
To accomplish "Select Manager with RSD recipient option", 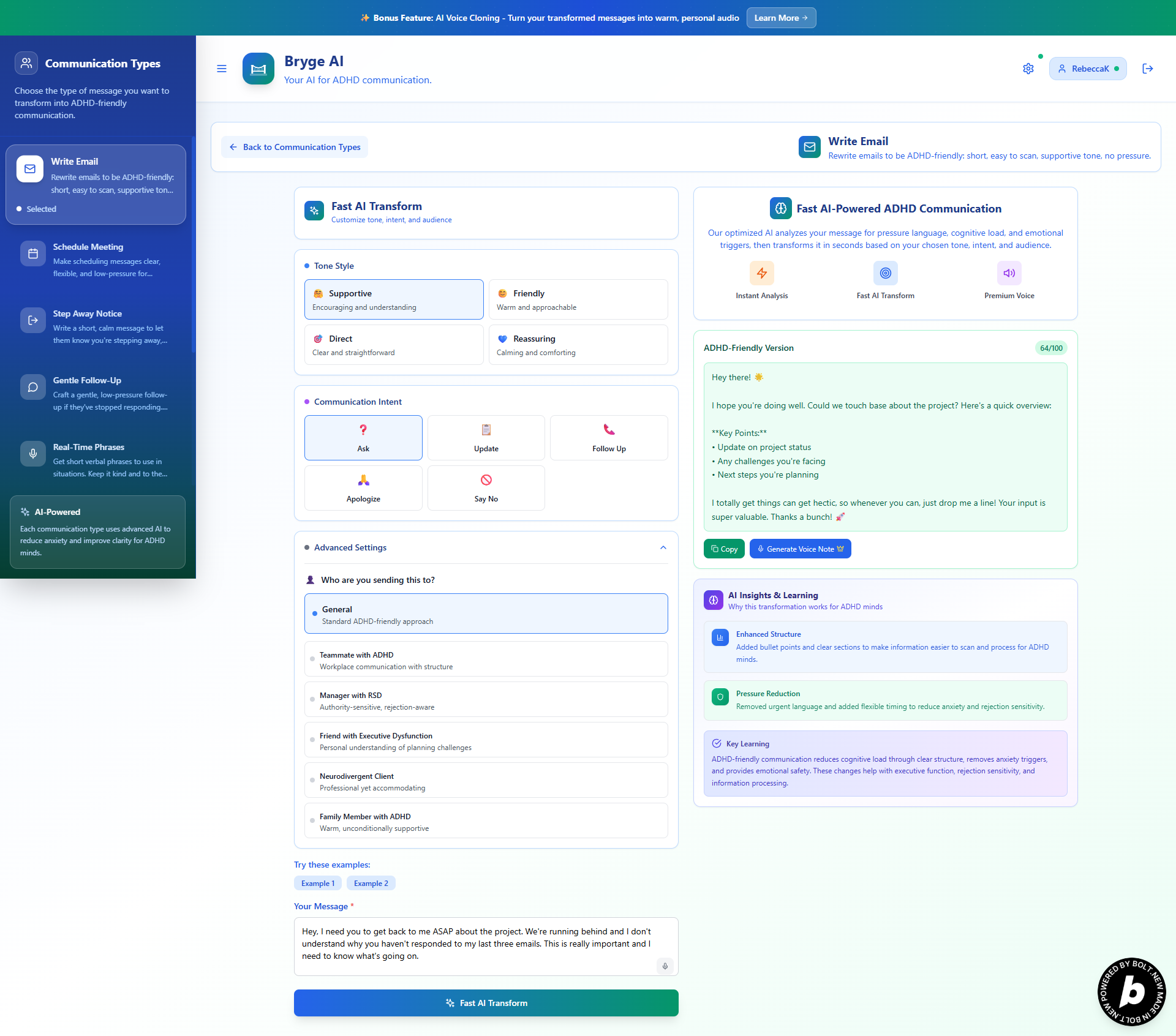I will tap(486, 700).
